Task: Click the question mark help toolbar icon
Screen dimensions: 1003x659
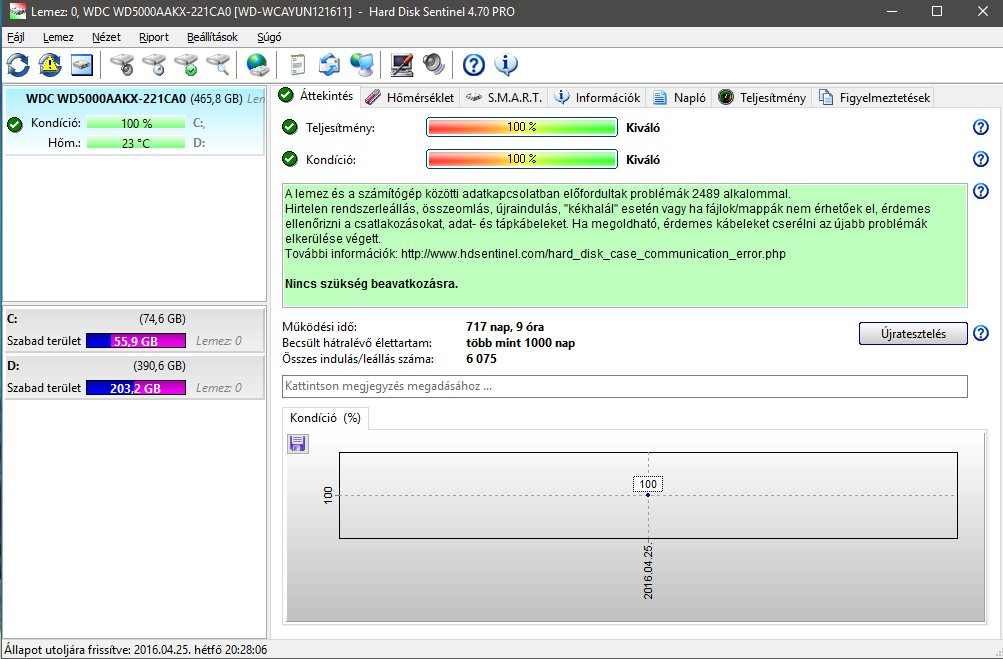Action: coord(473,65)
